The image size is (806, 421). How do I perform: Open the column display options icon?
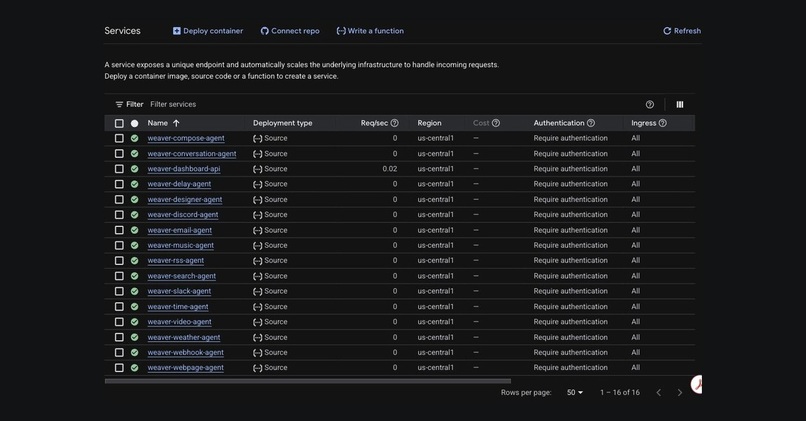[x=680, y=104]
